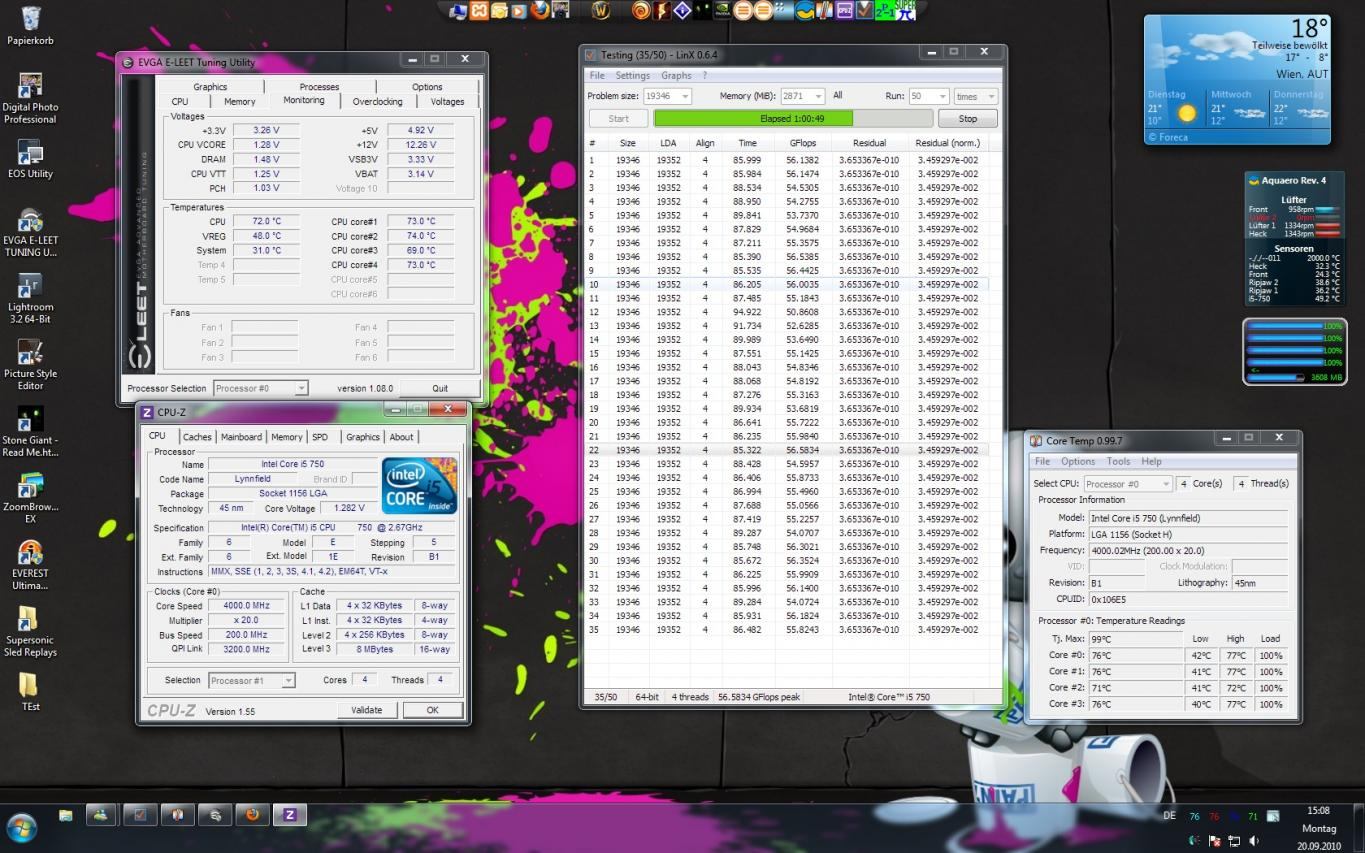Image resolution: width=1365 pixels, height=853 pixels.
Task: Click Quit button in E-LEET
Action: pos(440,388)
